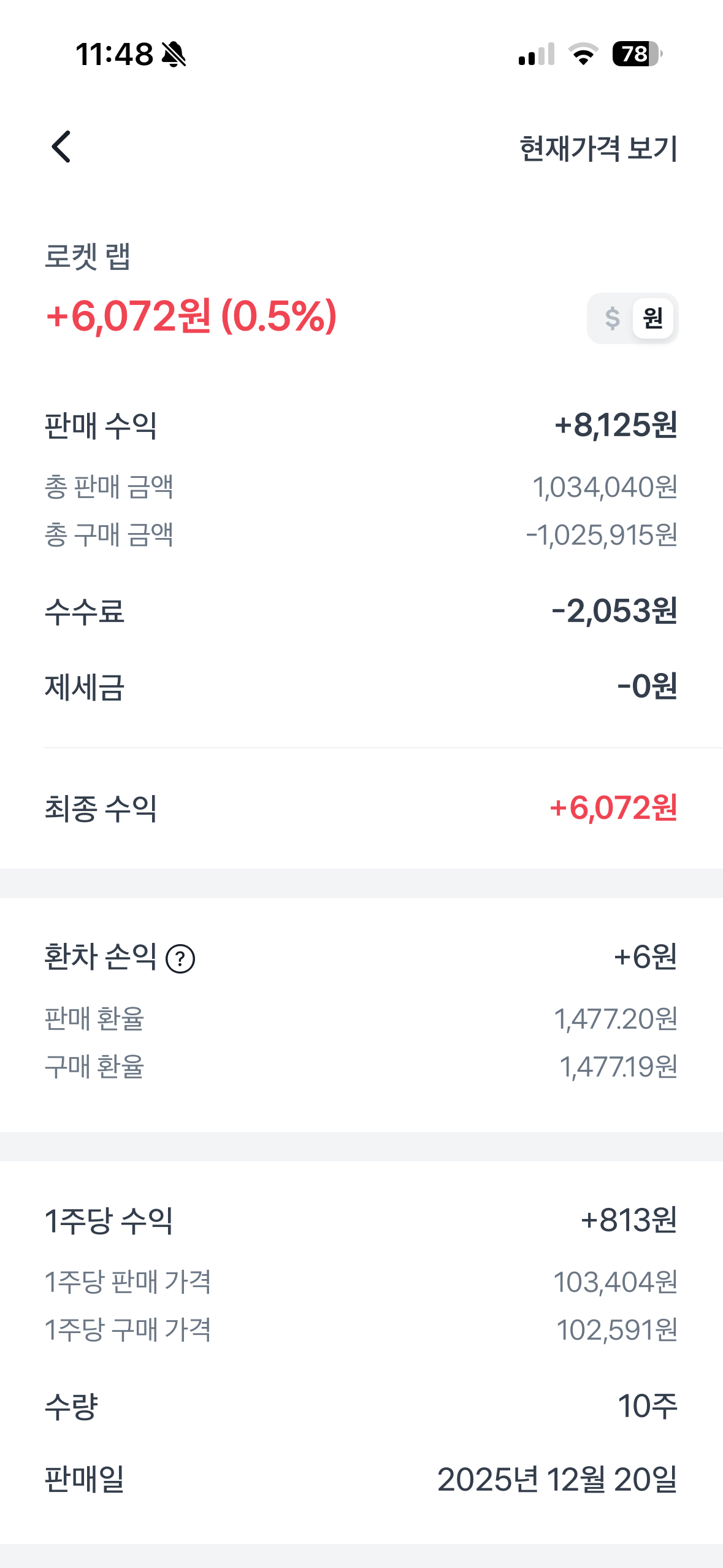Tap the Wi-Fi status icon
Screen dimensions: 723x1568
point(583,55)
